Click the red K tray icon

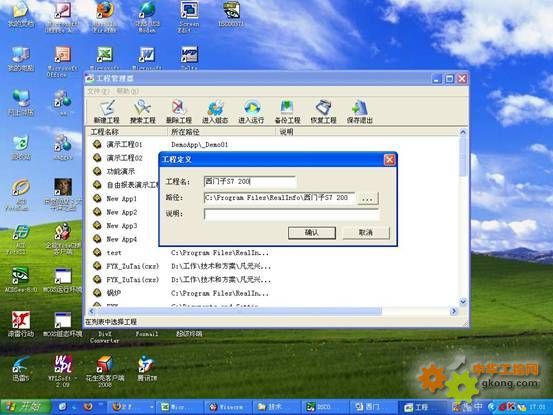[x=511, y=407]
